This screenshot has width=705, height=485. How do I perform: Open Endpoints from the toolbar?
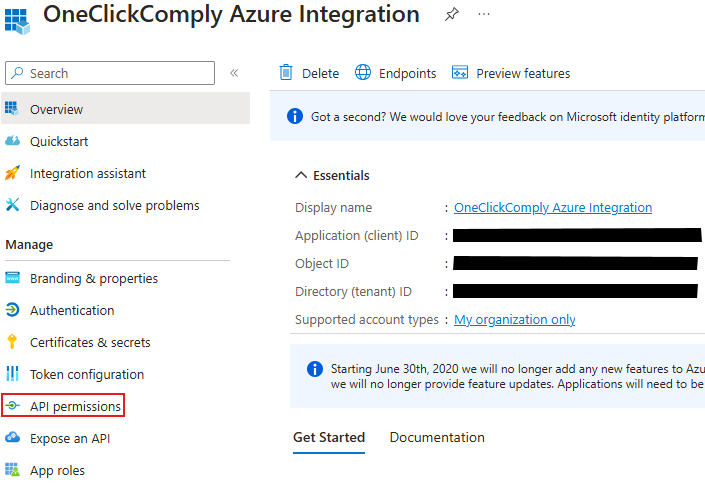pos(396,73)
